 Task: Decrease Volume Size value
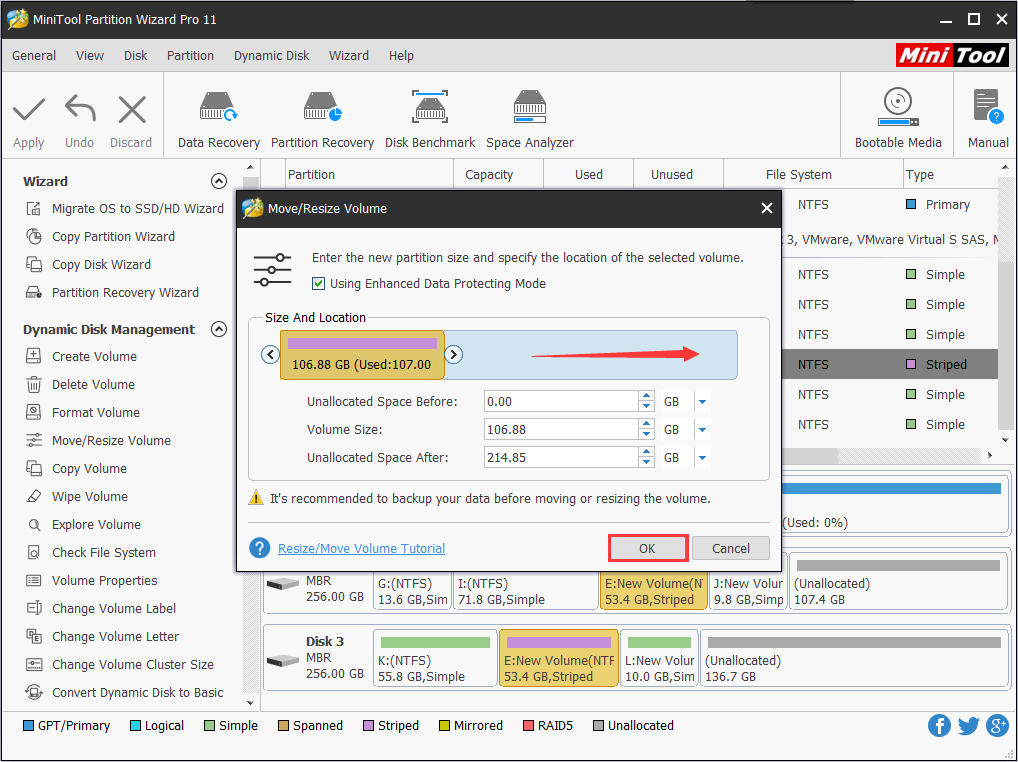point(646,435)
